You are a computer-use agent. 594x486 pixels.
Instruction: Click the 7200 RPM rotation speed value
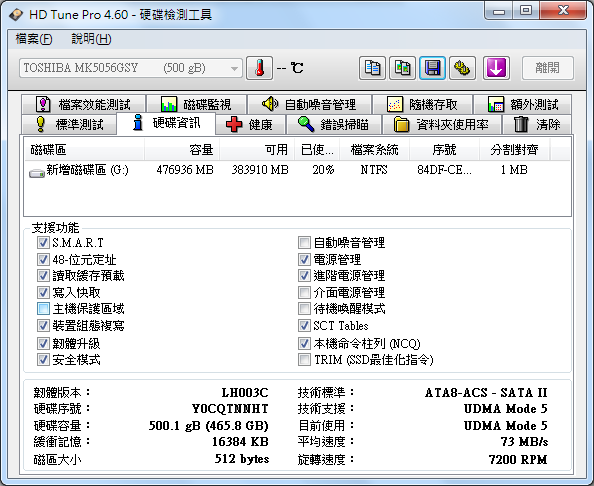518,460
